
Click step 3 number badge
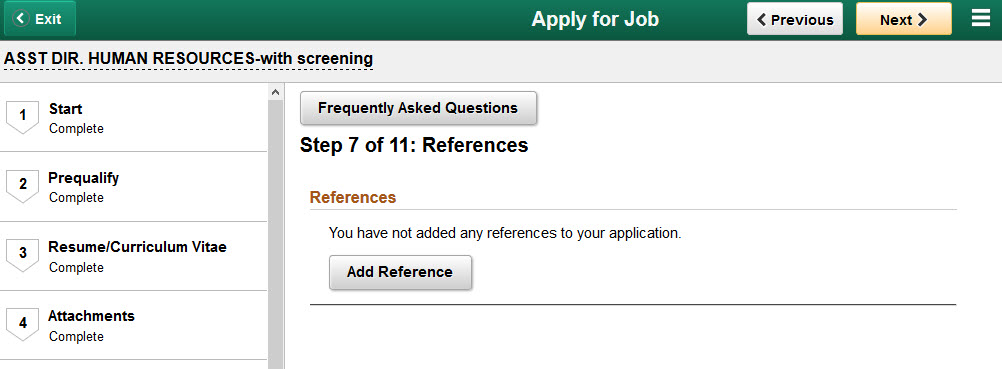point(23,253)
